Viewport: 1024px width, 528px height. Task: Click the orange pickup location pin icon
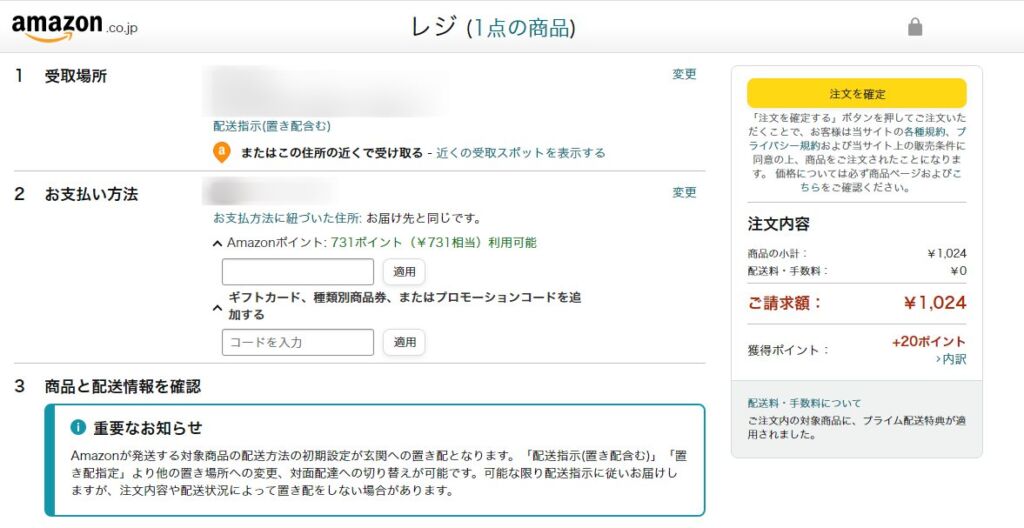point(222,153)
